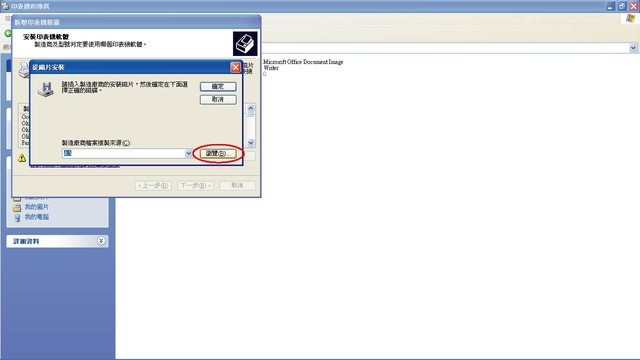Open the manufacturer file source dropdown arrow

click(188, 153)
